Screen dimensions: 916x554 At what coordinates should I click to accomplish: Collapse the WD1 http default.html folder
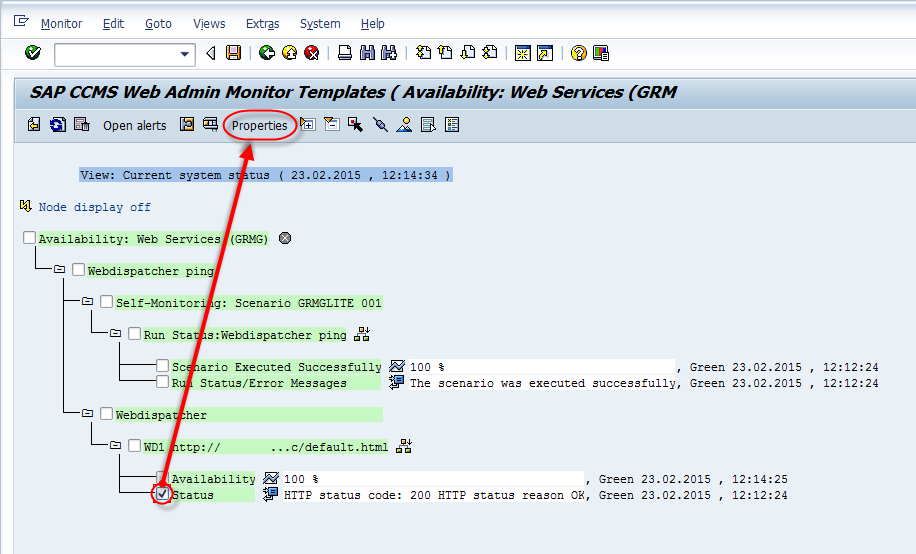pos(115,446)
